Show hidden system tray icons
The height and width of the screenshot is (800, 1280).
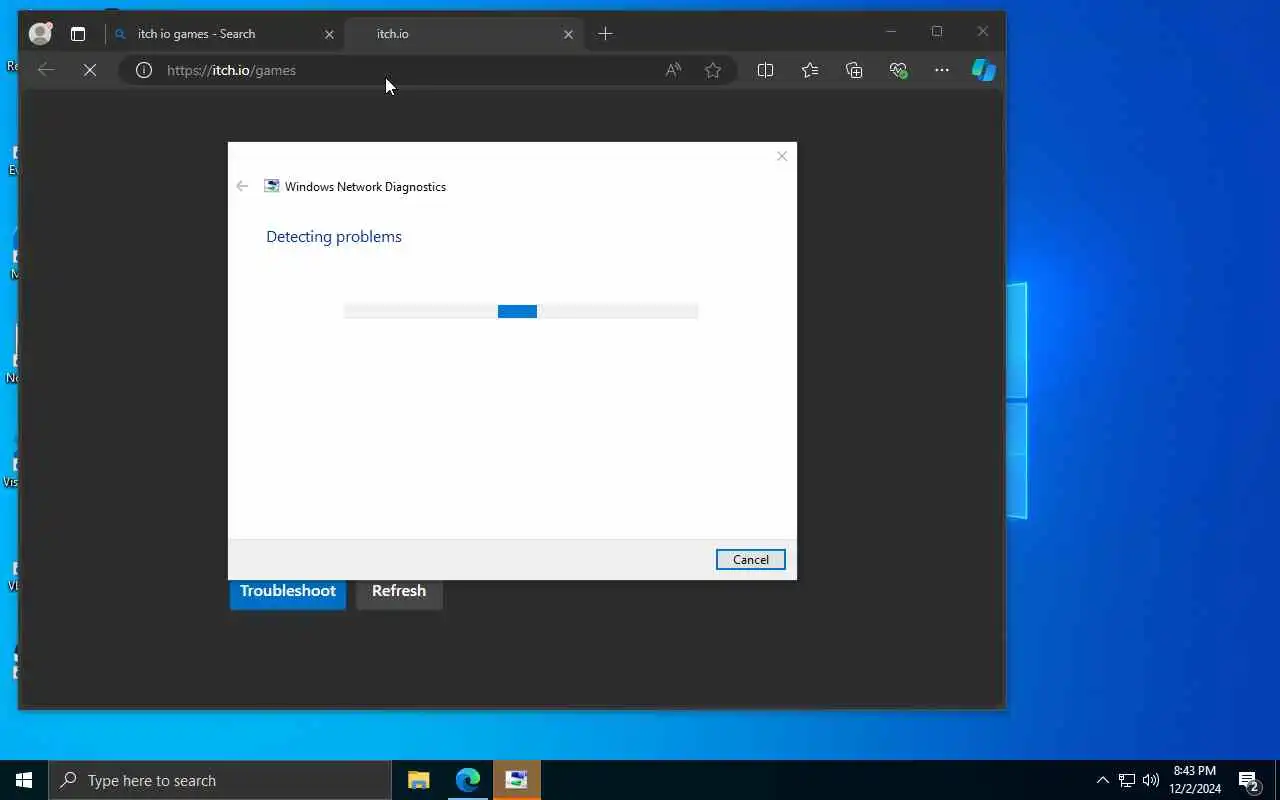(x=1102, y=780)
